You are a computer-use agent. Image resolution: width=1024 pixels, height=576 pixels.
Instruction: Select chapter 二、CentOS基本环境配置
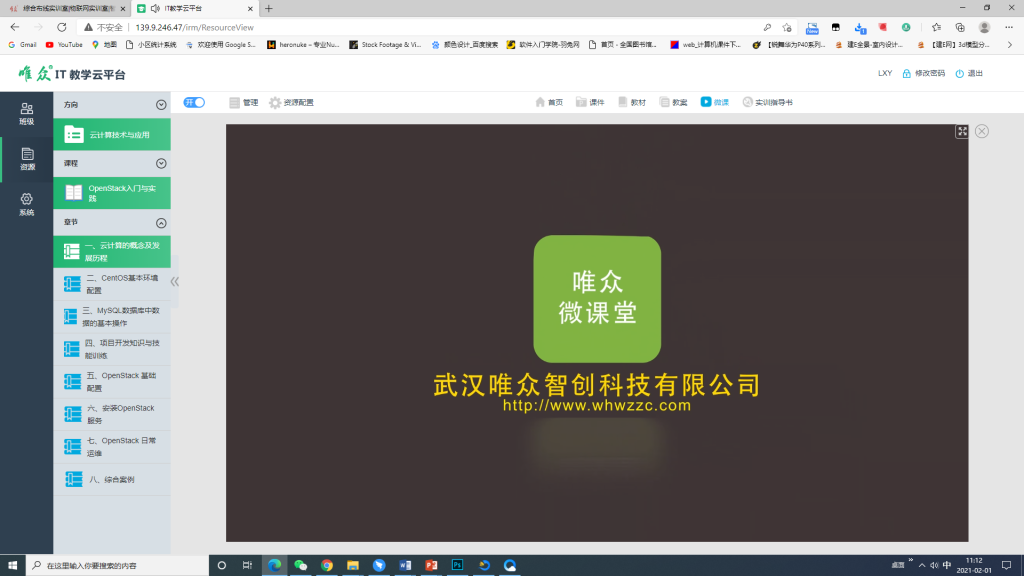tap(112, 284)
